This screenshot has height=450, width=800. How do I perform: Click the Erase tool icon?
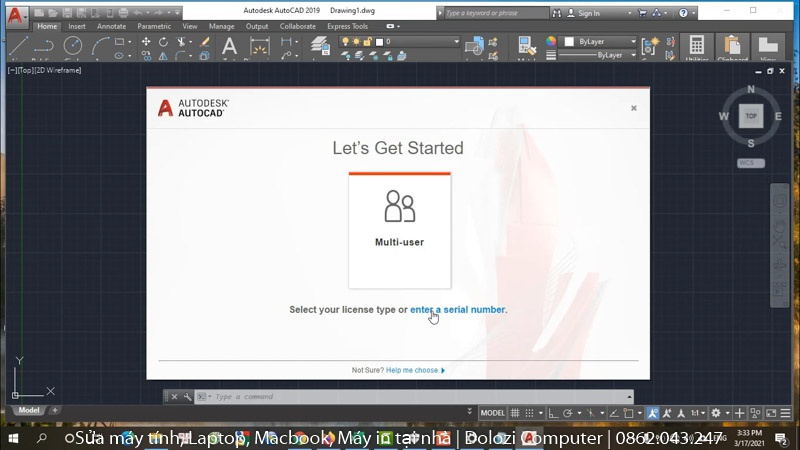tap(205, 42)
